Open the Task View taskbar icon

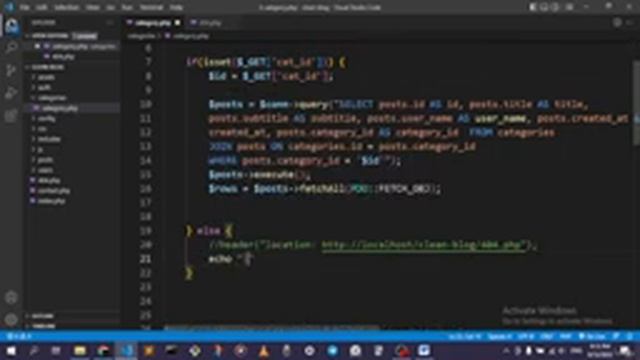(x=56, y=351)
